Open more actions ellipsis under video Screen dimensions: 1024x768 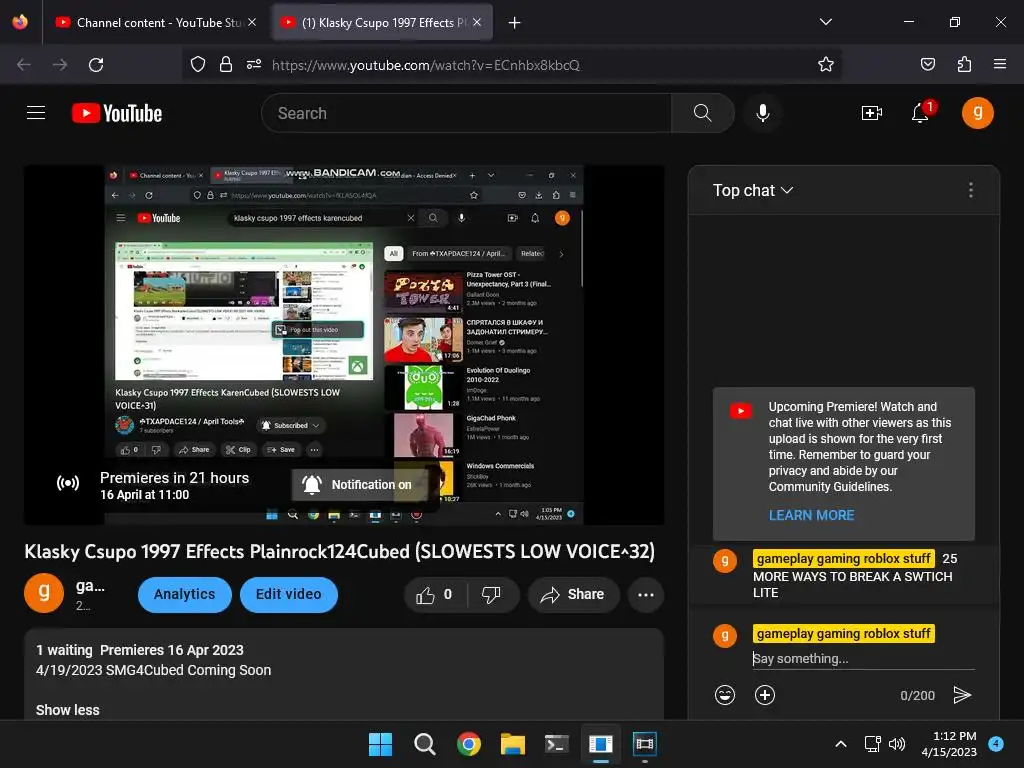[646, 594]
